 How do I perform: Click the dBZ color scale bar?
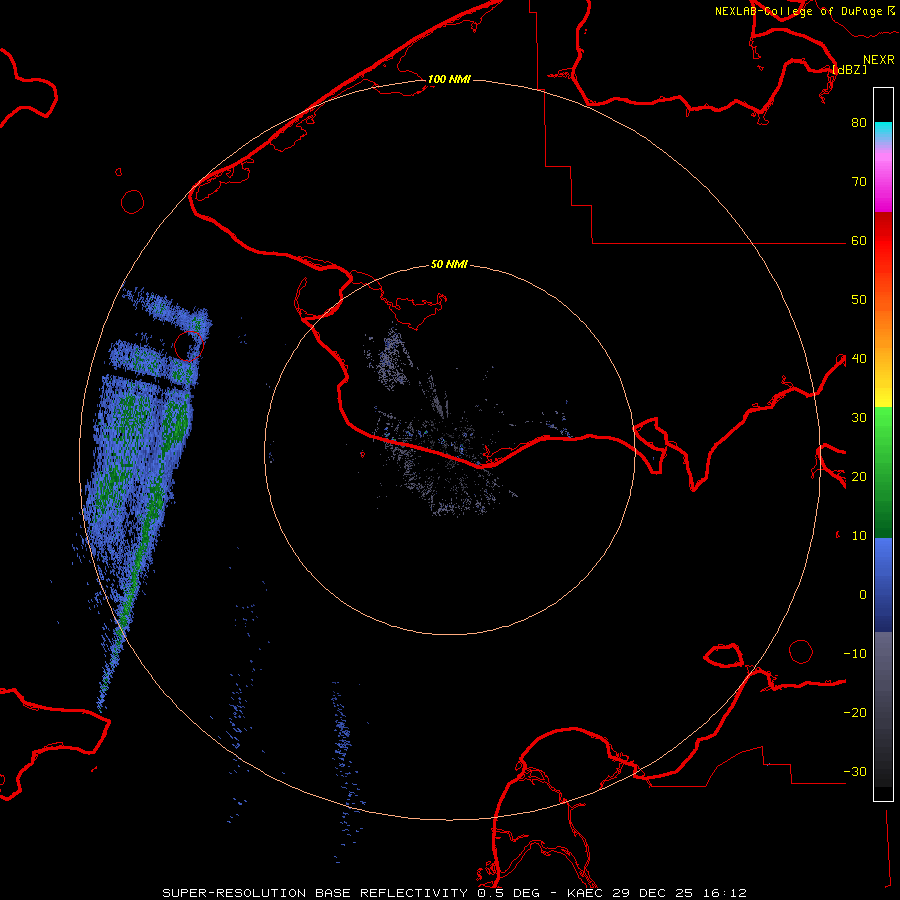pyautogui.click(x=883, y=444)
